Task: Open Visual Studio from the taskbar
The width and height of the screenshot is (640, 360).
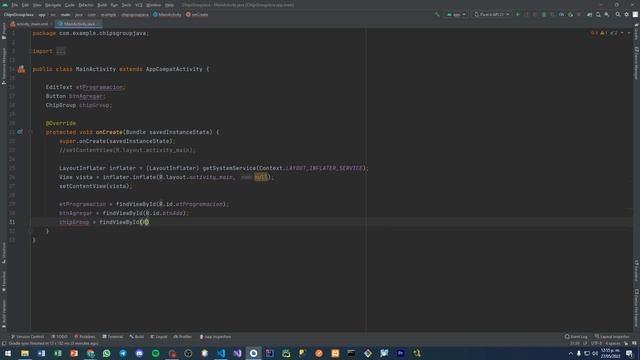Action: click(x=237, y=353)
